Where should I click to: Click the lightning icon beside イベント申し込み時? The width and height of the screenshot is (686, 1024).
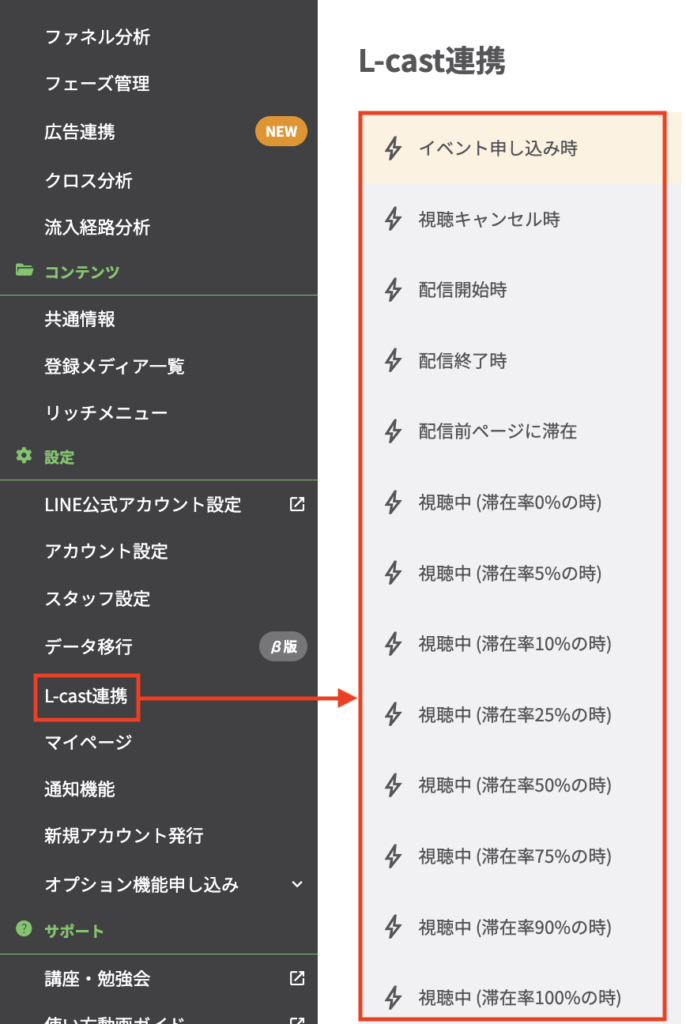tap(393, 149)
